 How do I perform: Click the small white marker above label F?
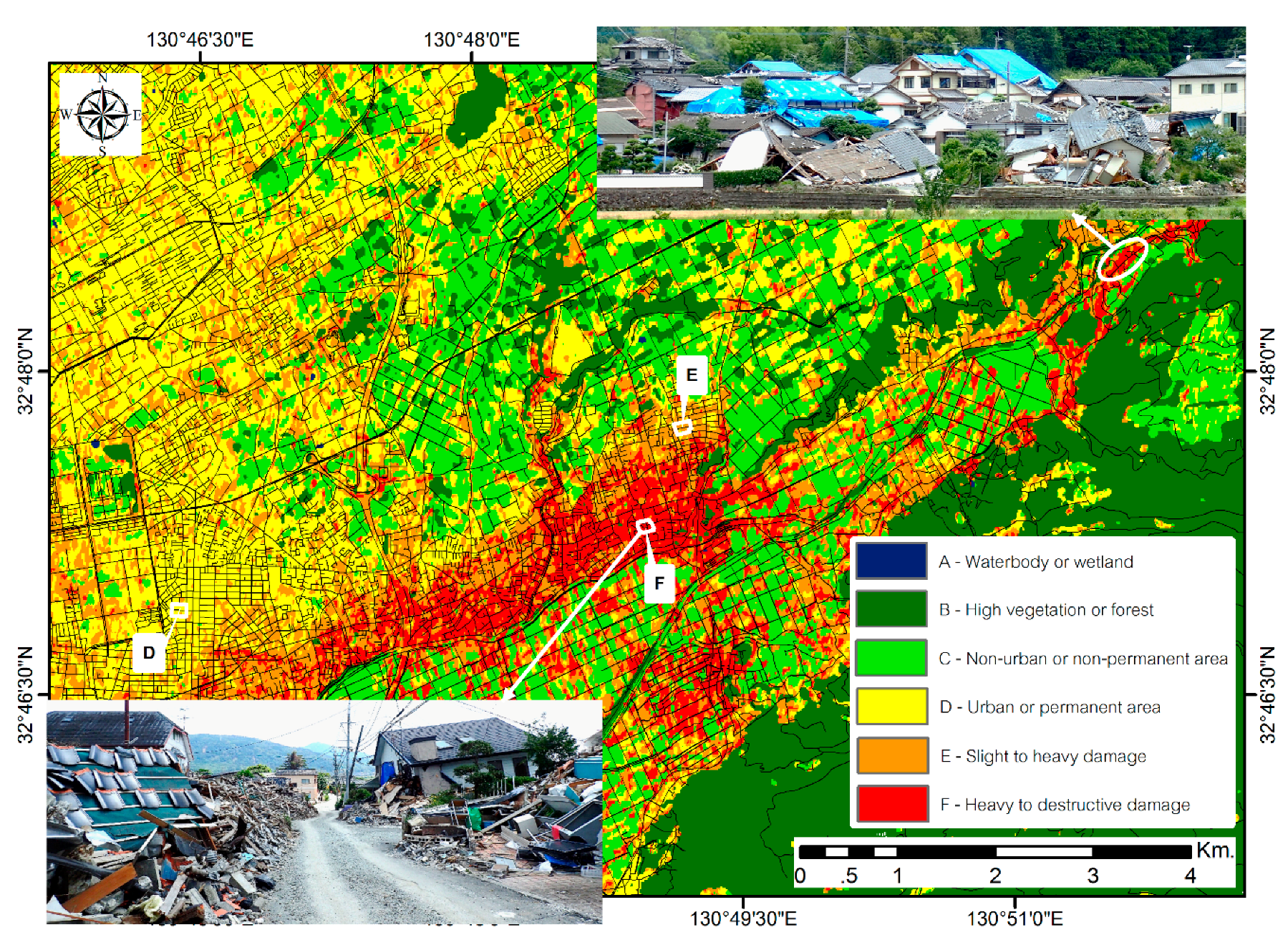(646, 527)
